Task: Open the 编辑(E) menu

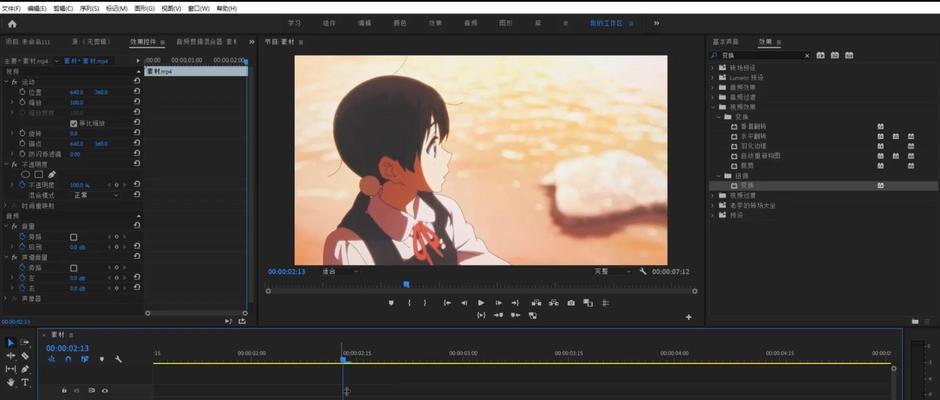Action: pos(37,8)
